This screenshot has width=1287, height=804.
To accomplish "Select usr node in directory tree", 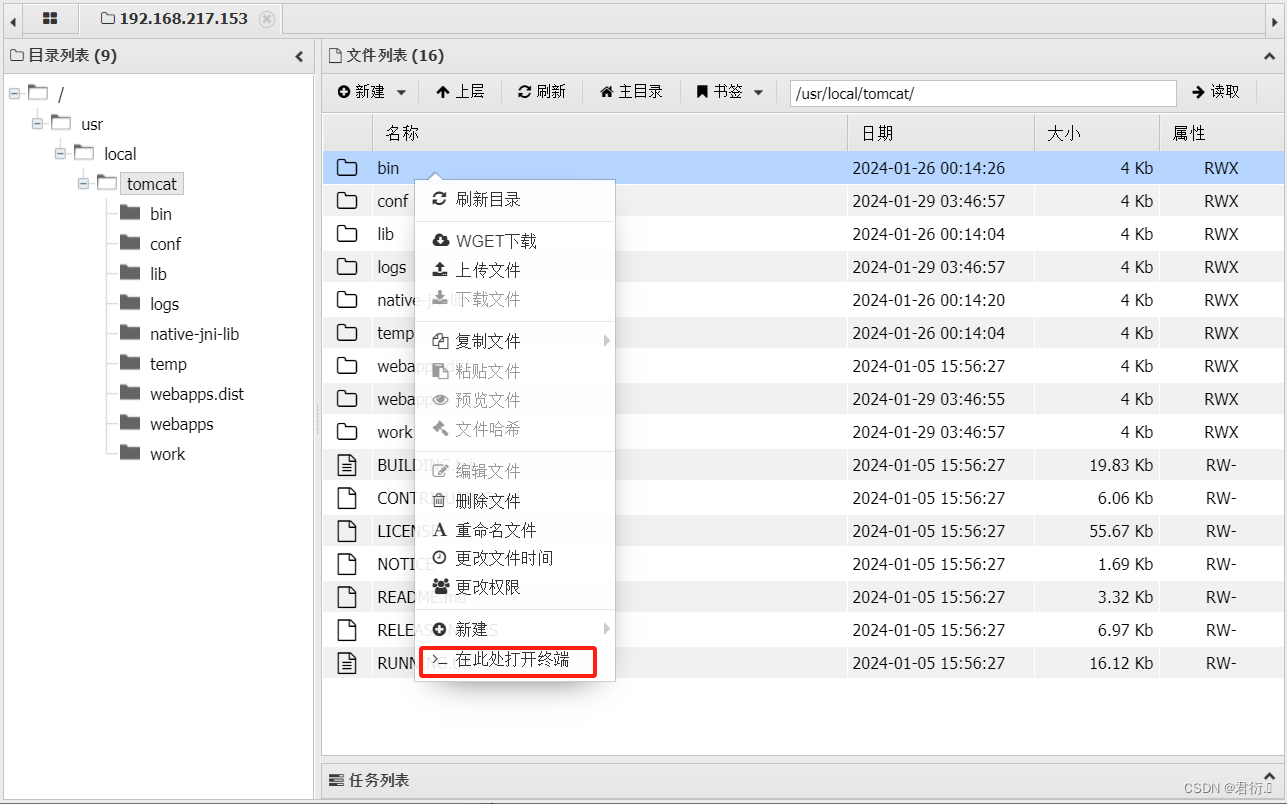I will [92, 124].
